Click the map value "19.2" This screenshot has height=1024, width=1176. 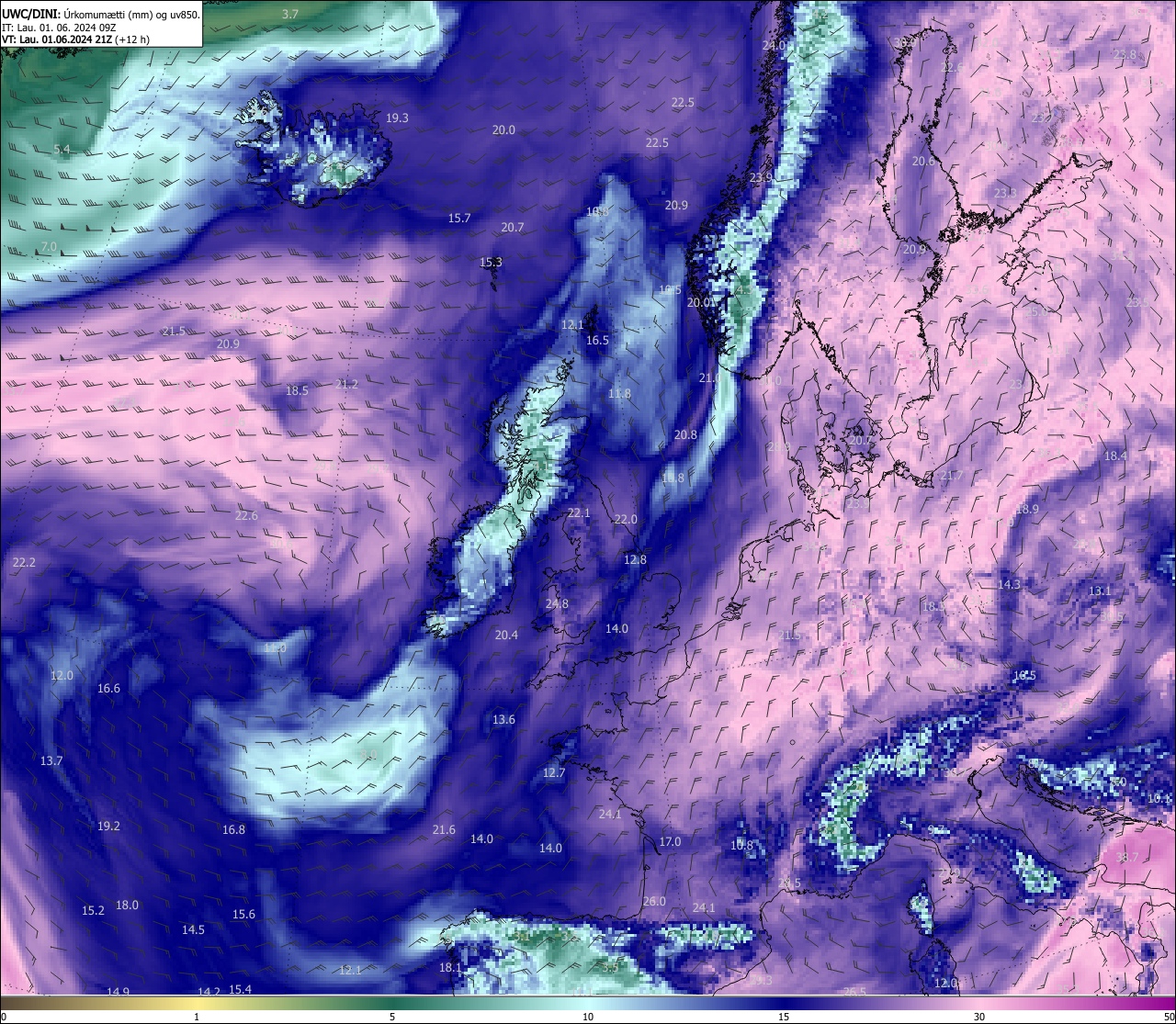(x=108, y=826)
